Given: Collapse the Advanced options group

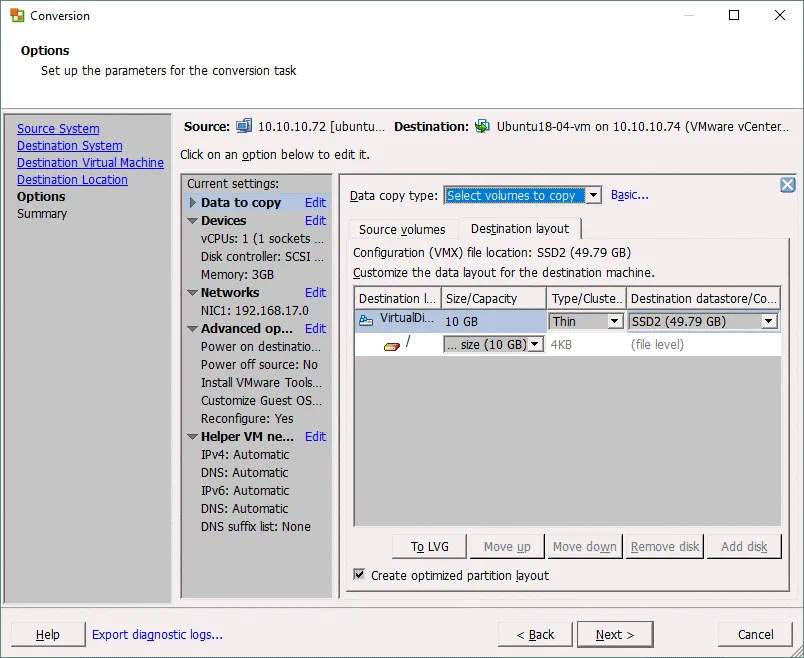Looking at the screenshot, I should pyautogui.click(x=192, y=328).
